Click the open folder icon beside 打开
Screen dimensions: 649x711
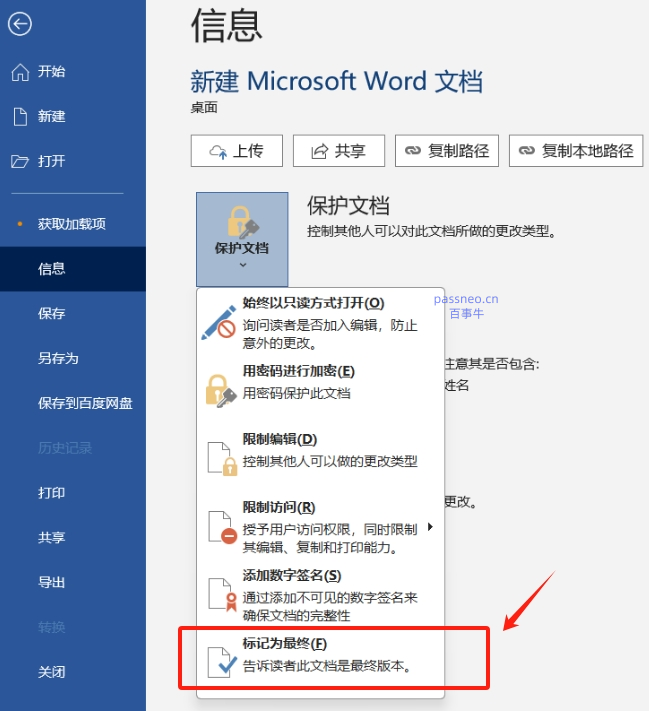coord(20,161)
